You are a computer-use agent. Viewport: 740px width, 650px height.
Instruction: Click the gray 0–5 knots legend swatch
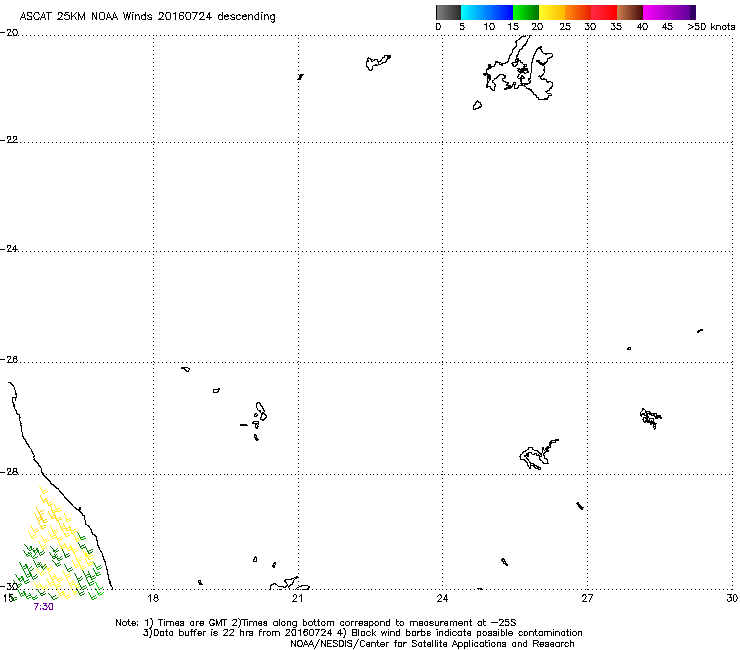[x=448, y=12]
